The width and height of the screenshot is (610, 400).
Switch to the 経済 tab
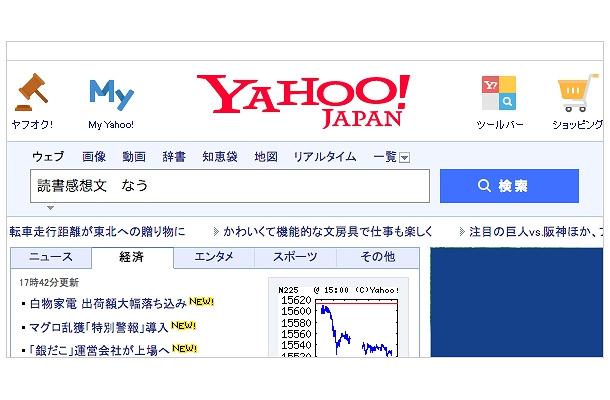click(132, 257)
